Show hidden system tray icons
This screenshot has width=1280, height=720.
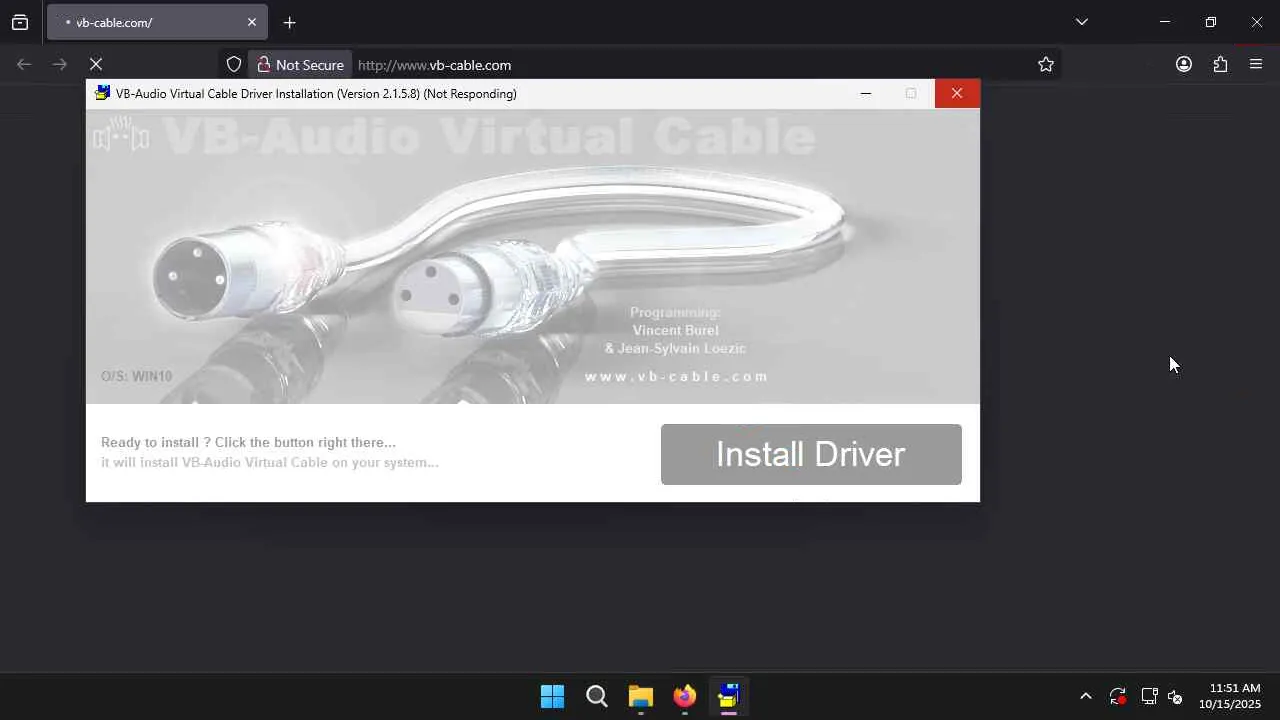click(1086, 696)
